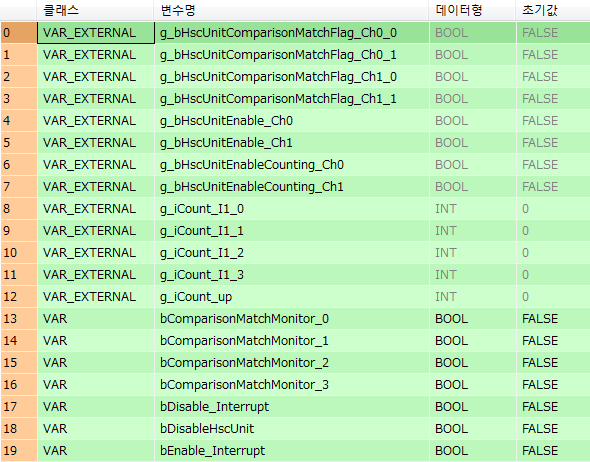Image resolution: width=590 pixels, height=462 pixels.
Task: Click INT data type cell of g_iCount_I1_2
Action: point(473,252)
